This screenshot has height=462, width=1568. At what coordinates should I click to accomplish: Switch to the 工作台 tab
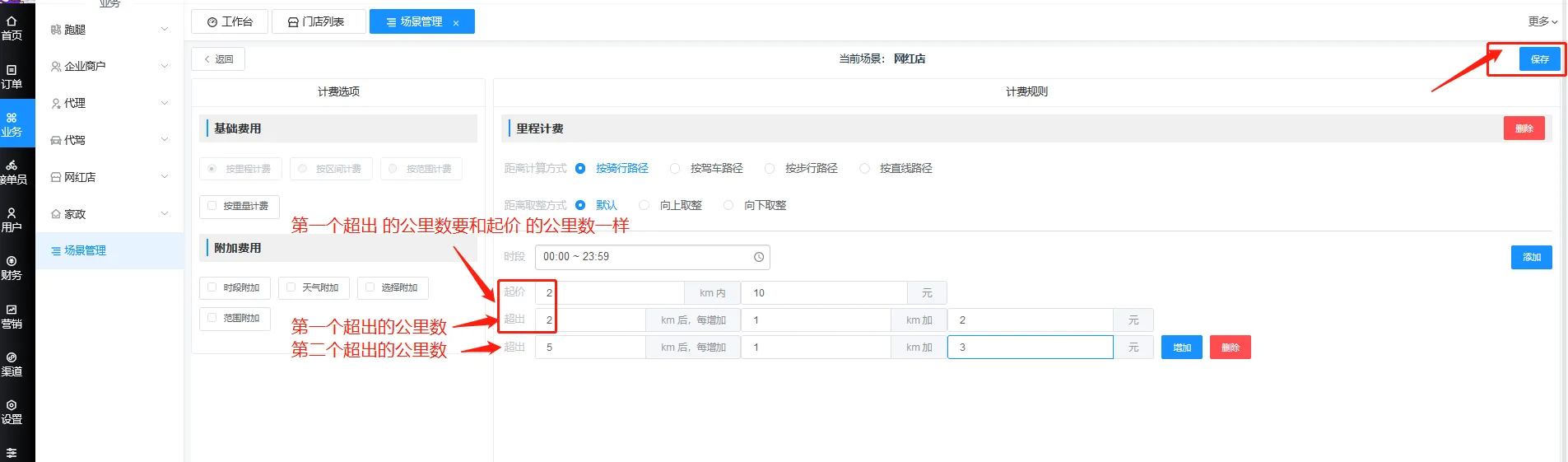230,22
